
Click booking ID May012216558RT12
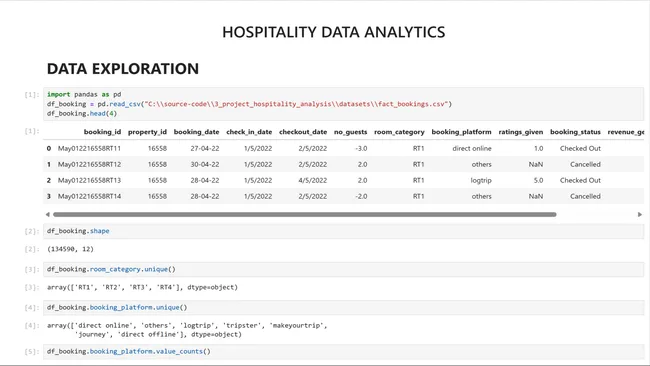click(x=89, y=164)
